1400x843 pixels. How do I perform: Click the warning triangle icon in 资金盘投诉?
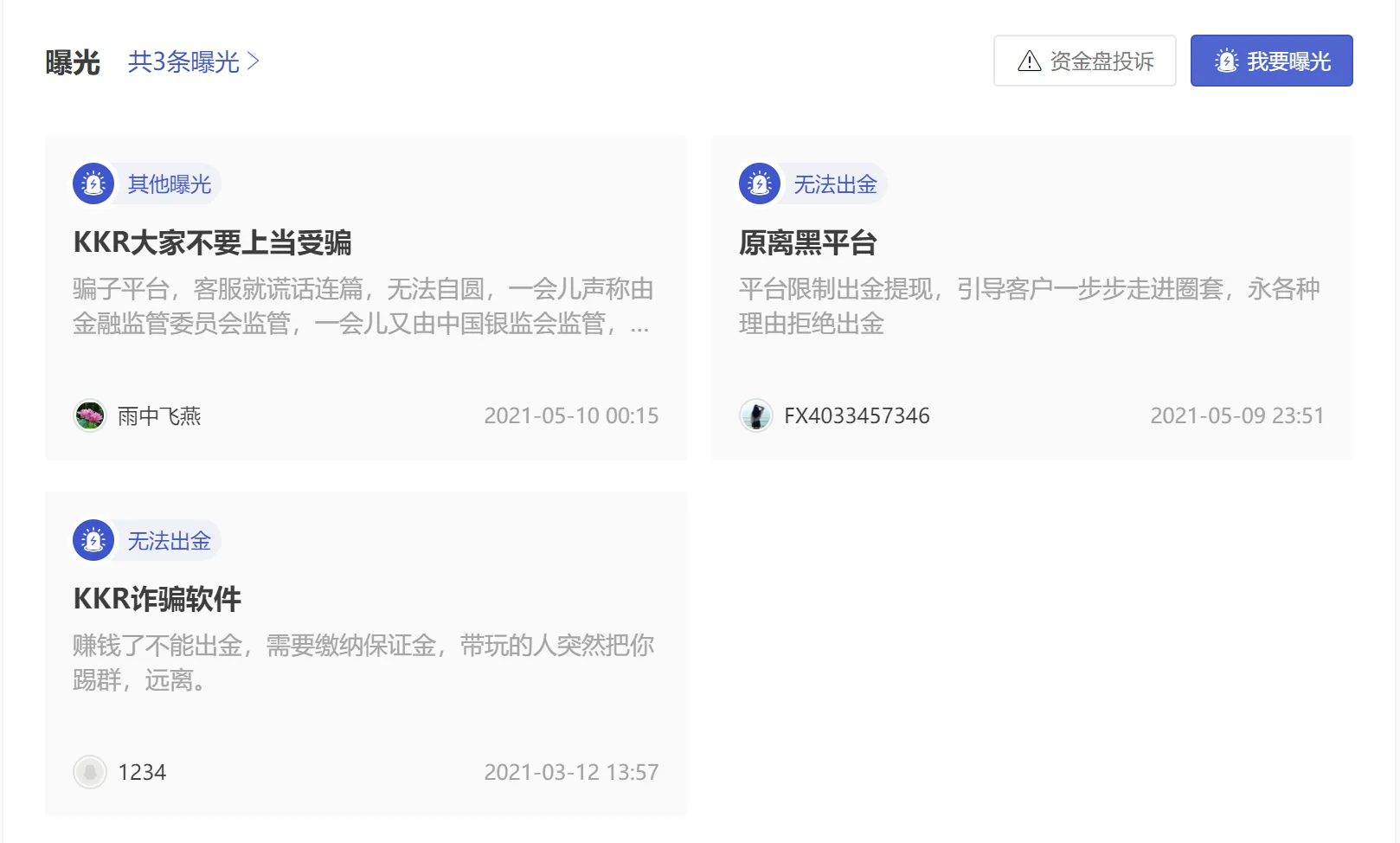1030,61
